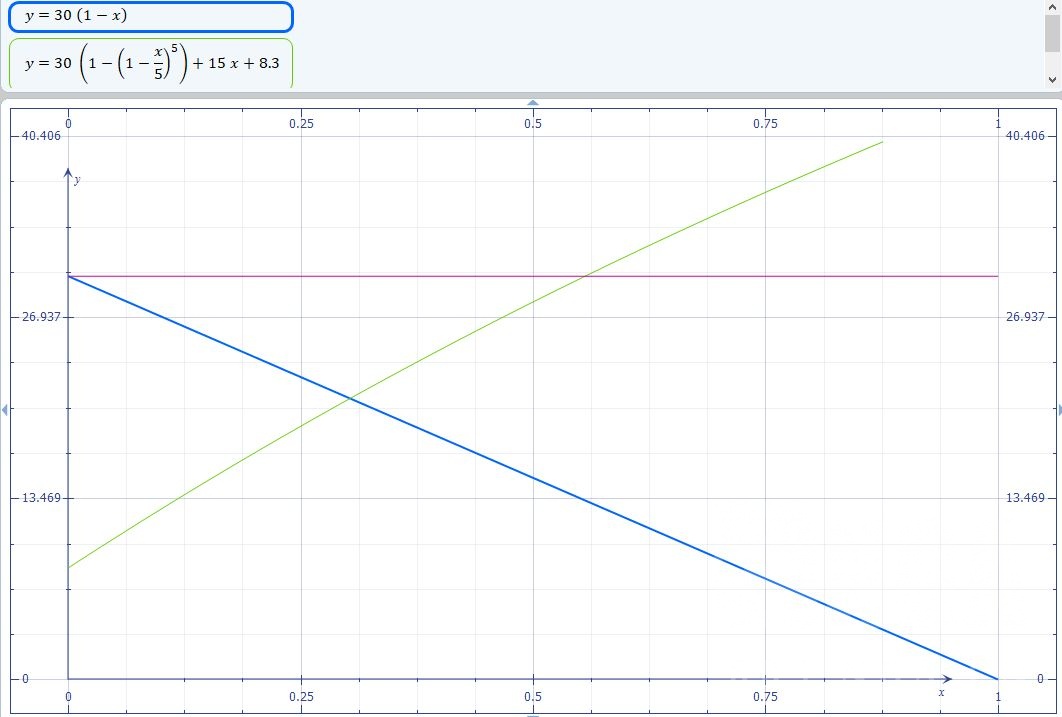This screenshot has height=717, width=1062.
Task: Click the 26.937 label on the right axis
Action: [x=1025, y=317]
